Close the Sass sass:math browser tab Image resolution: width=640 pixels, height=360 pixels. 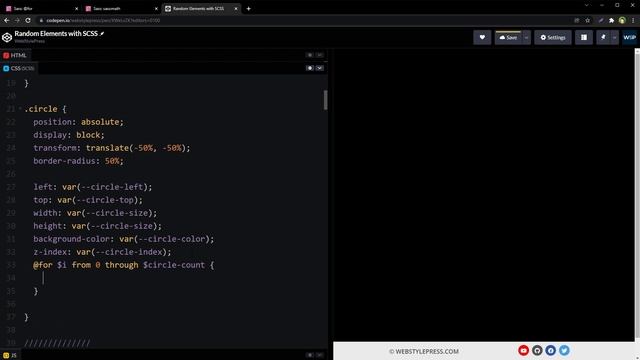(x=156, y=9)
